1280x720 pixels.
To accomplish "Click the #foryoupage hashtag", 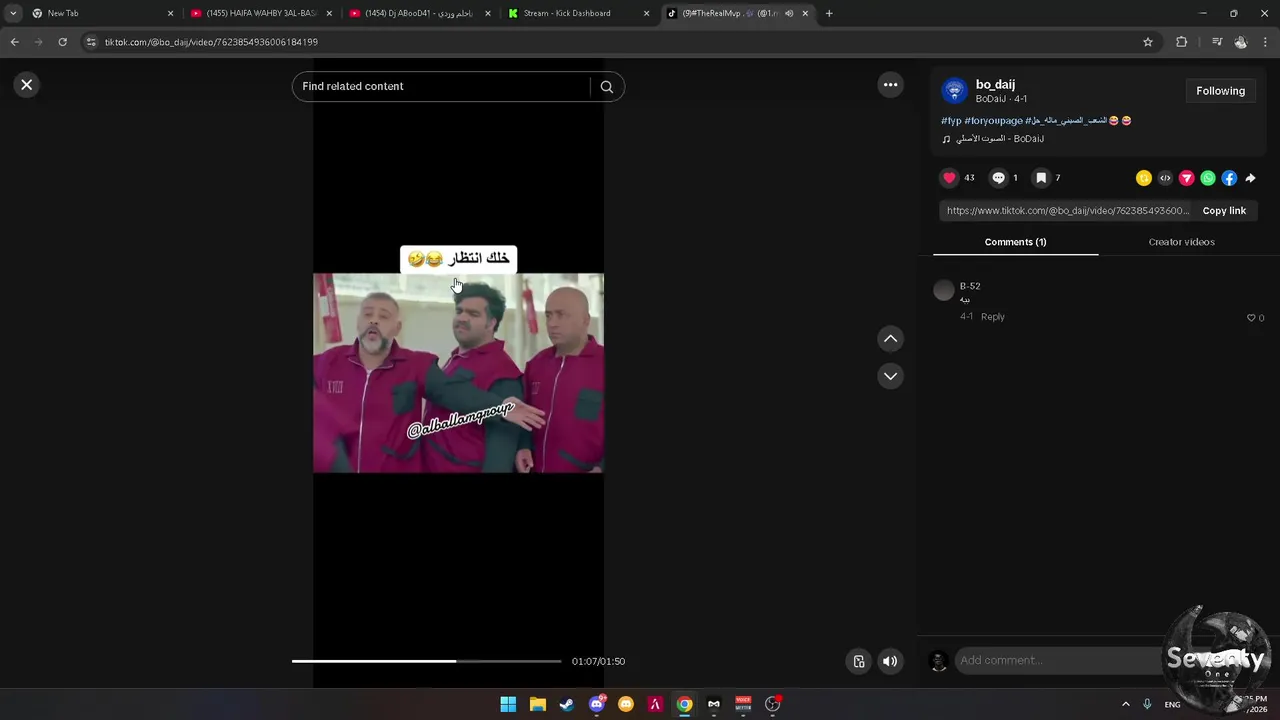I will click(993, 121).
